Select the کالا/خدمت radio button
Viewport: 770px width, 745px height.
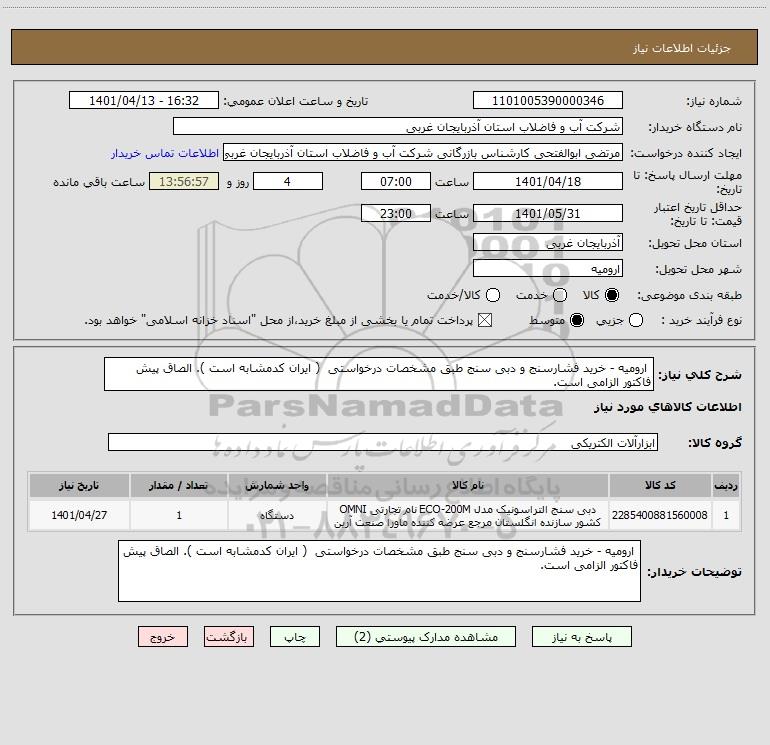pyautogui.click(x=493, y=295)
